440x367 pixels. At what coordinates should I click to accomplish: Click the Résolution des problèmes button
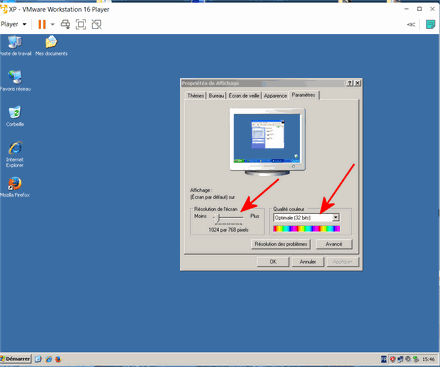coord(281,244)
